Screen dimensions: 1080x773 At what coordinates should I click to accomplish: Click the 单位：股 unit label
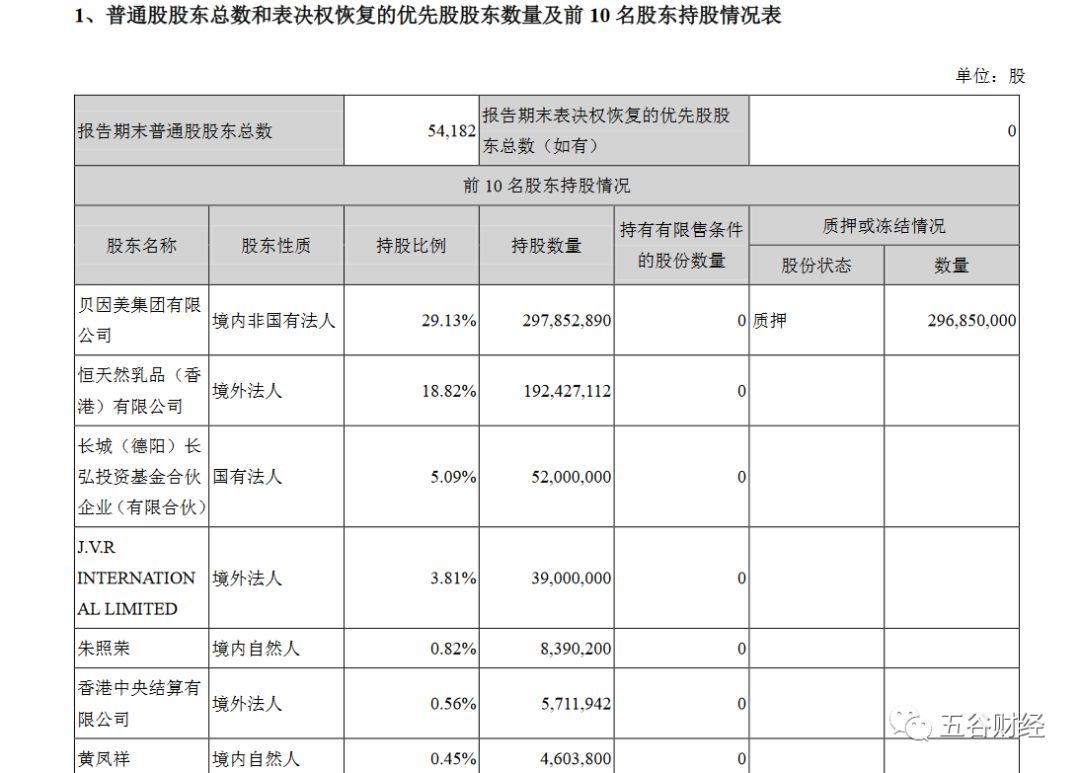(x=990, y=76)
